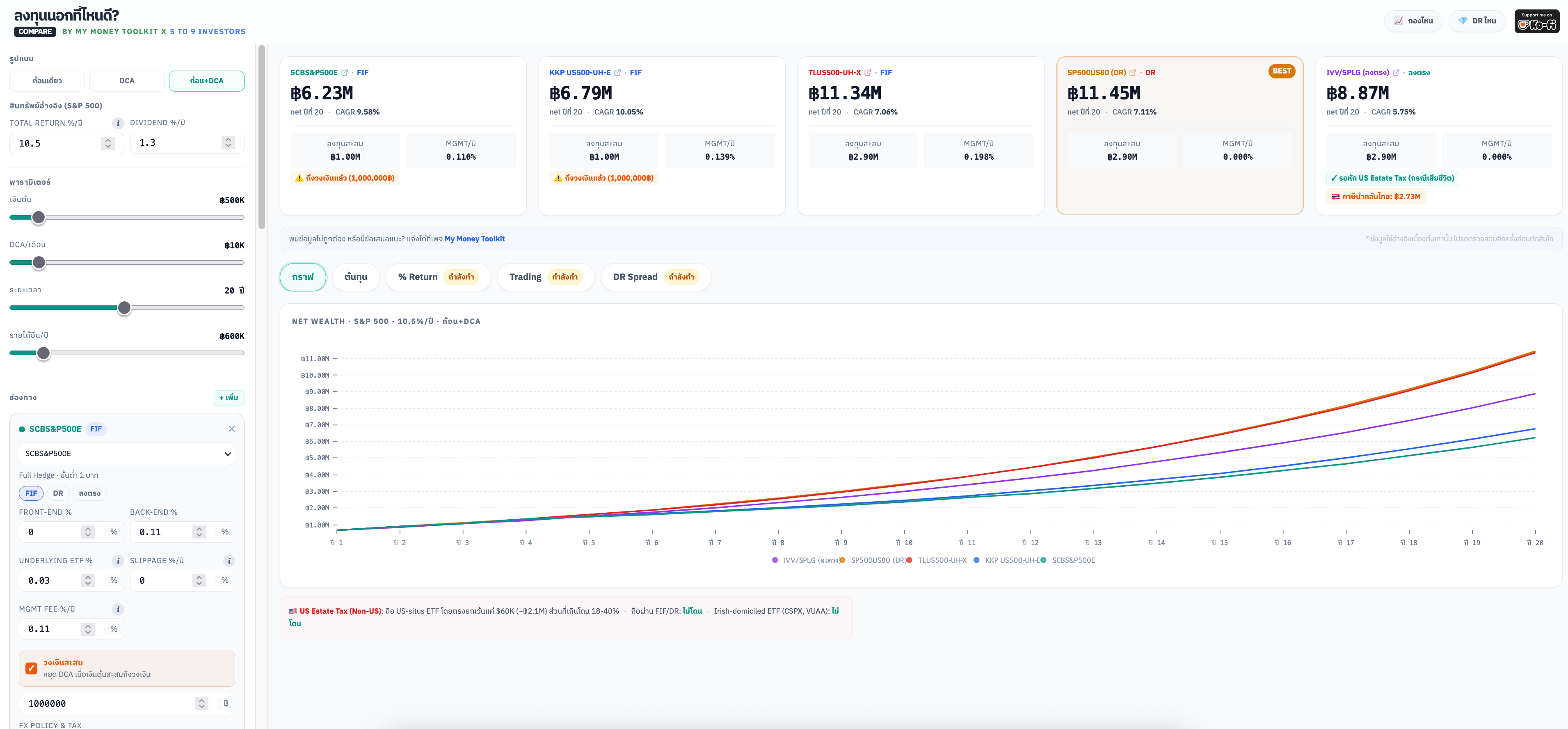
Task: Open the My Money Toolkit link
Action: (474, 239)
